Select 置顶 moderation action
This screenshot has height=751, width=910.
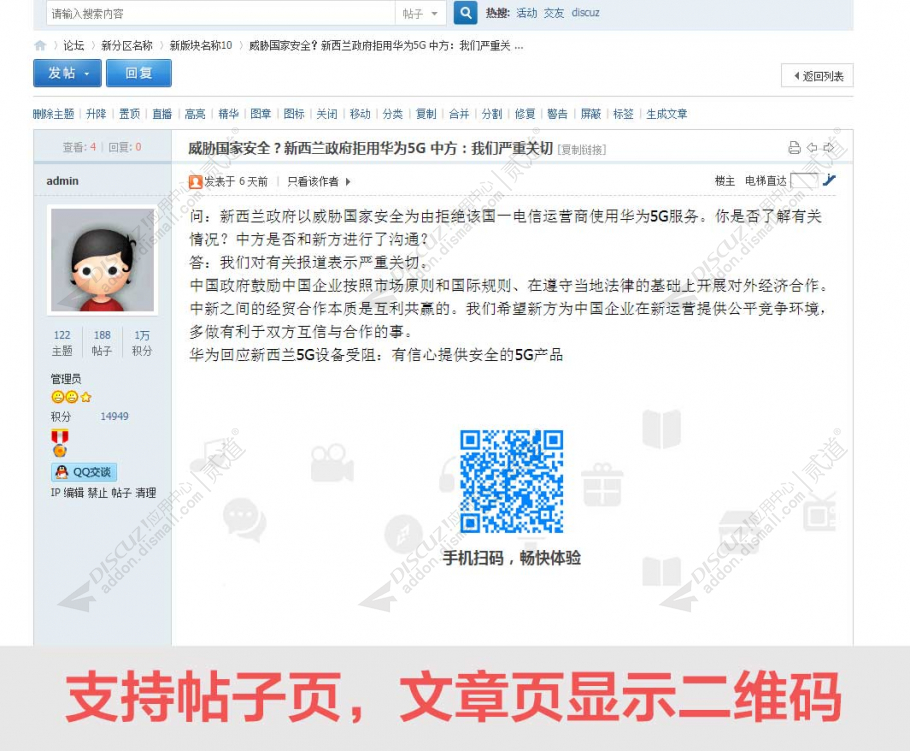pyautogui.click(x=129, y=114)
